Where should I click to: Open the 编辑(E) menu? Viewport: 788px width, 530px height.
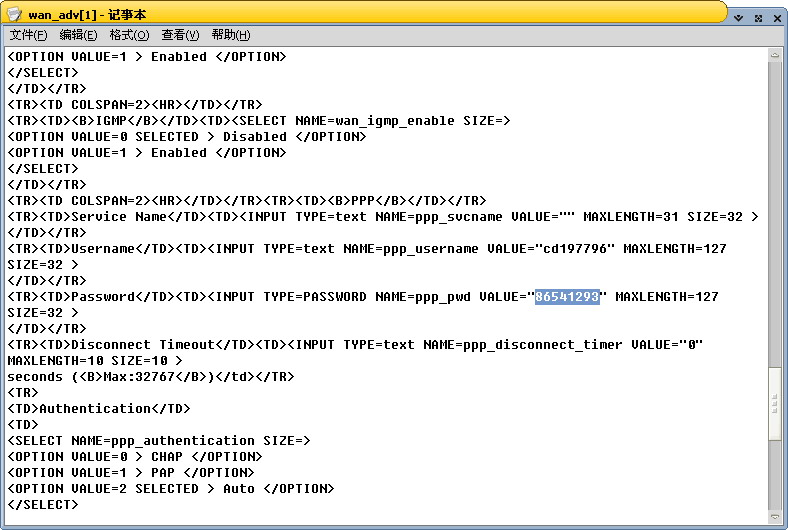coord(78,35)
